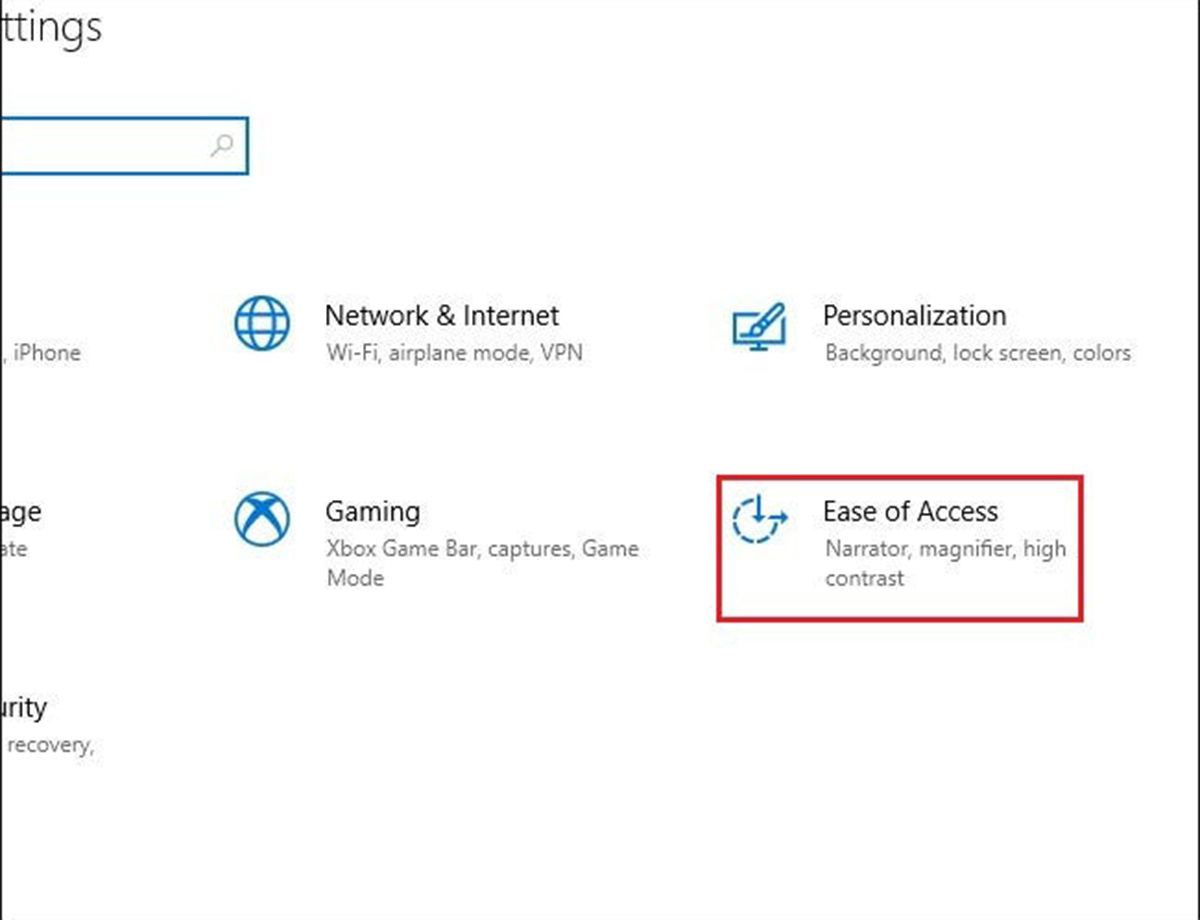Open the partially visible Update & Security heading
The width and height of the screenshot is (1200, 920).
[24, 708]
